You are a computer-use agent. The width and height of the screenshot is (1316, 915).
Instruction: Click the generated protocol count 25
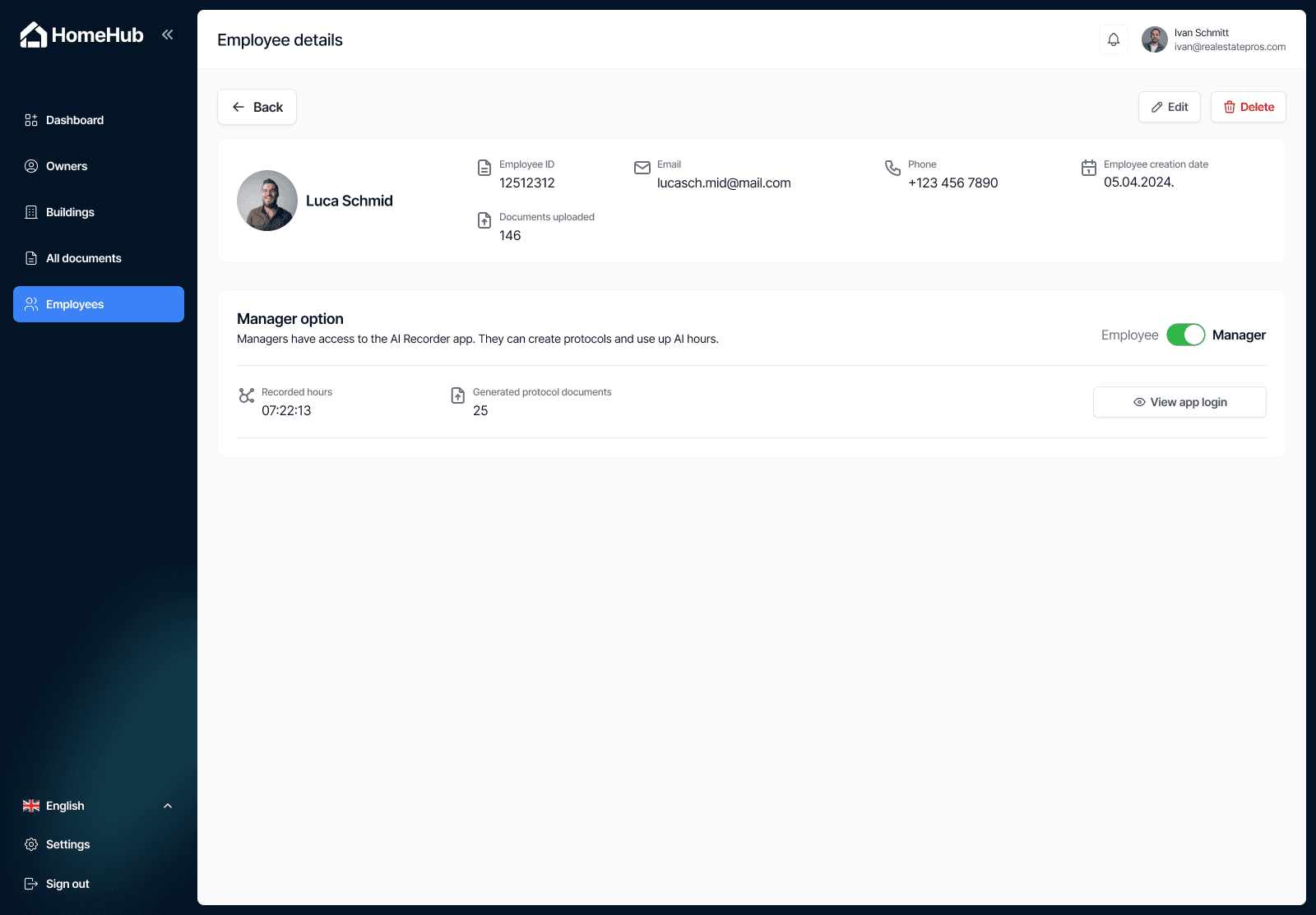pyautogui.click(x=480, y=411)
